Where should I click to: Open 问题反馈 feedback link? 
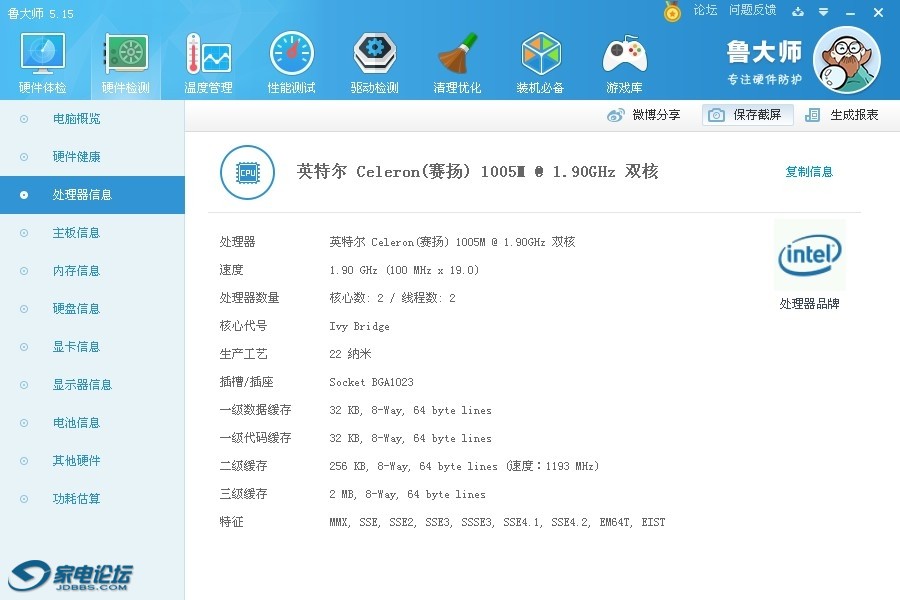pyautogui.click(x=752, y=10)
